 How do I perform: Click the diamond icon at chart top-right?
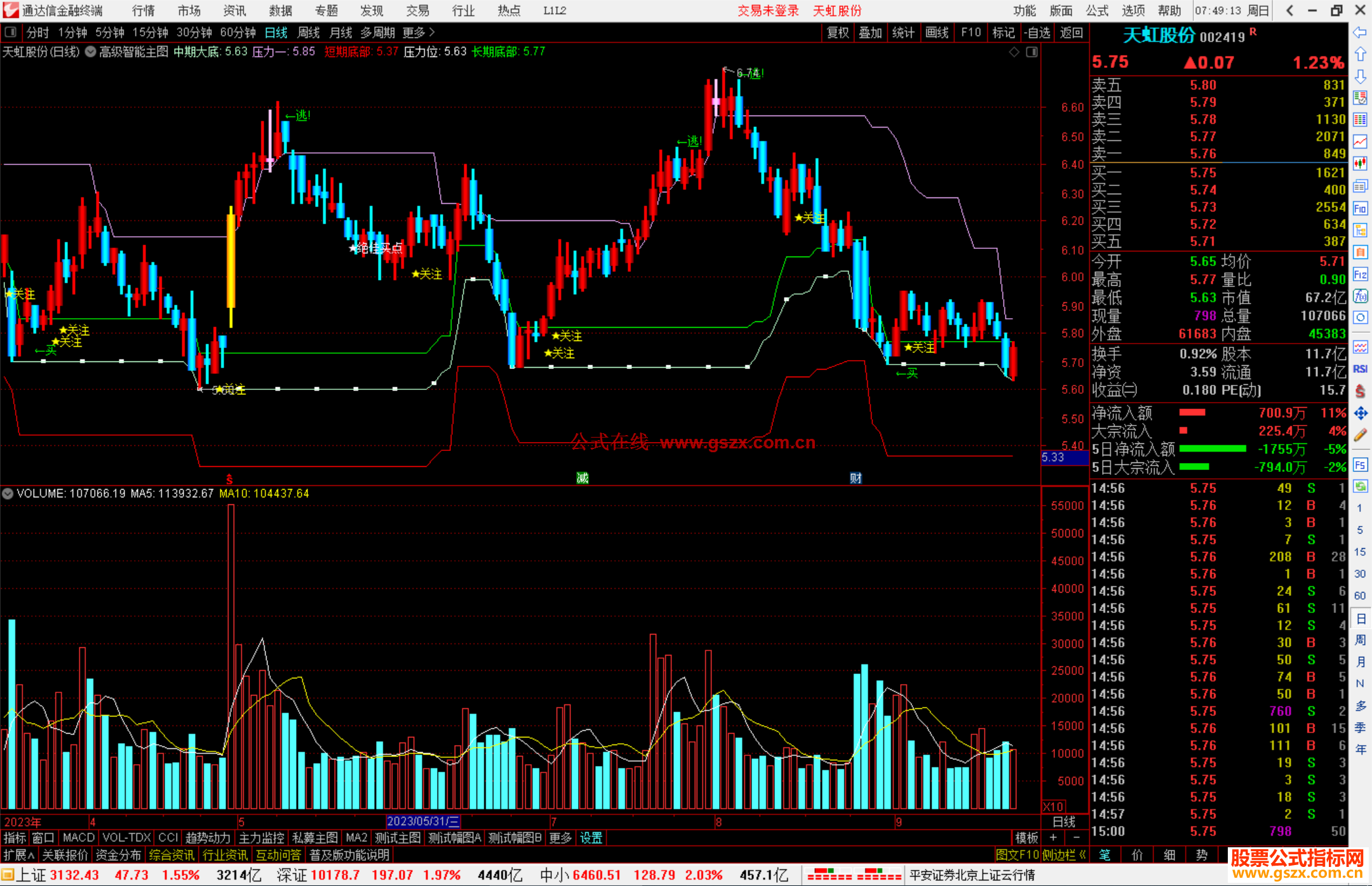click(x=1014, y=51)
